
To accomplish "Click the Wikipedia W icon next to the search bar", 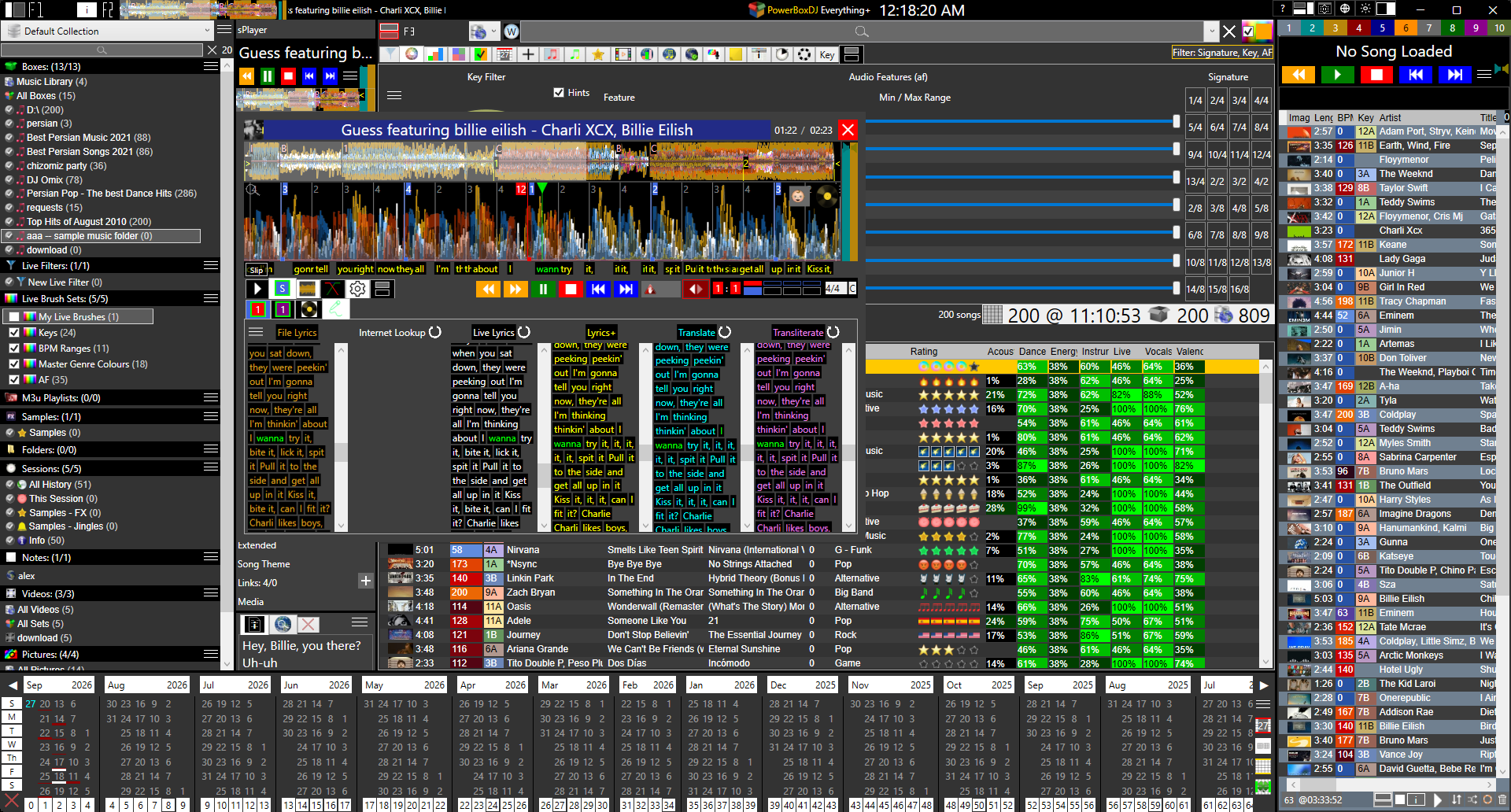I will click(512, 31).
